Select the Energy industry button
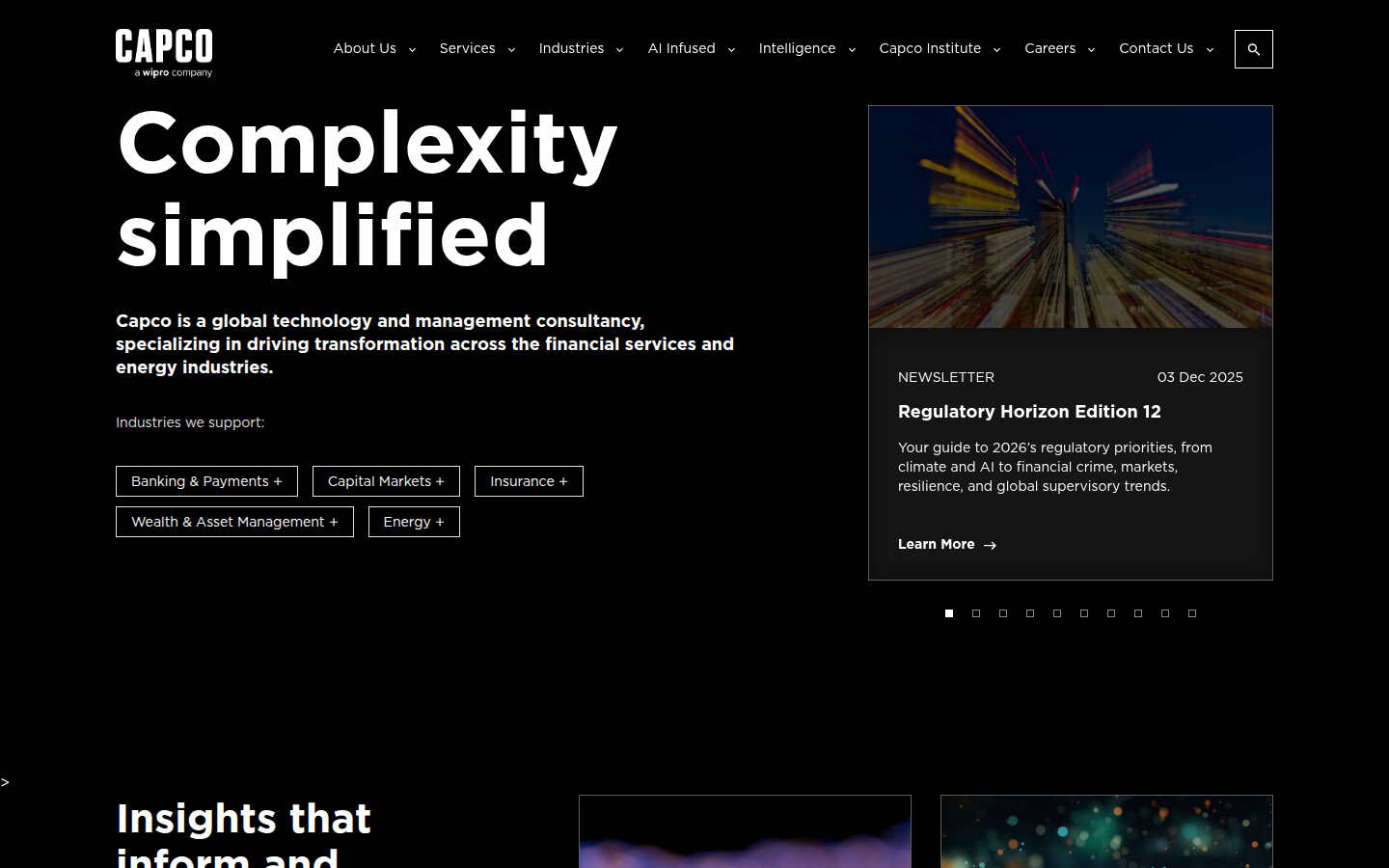 tap(414, 522)
